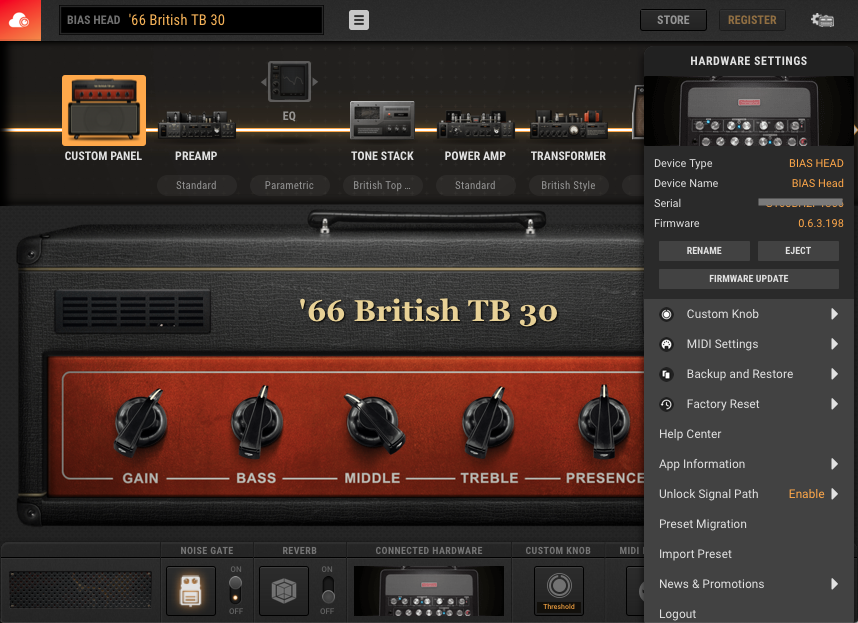Click the PRESENCE knob
The height and width of the screenshot is (623, 858).
tap(604, 422)
